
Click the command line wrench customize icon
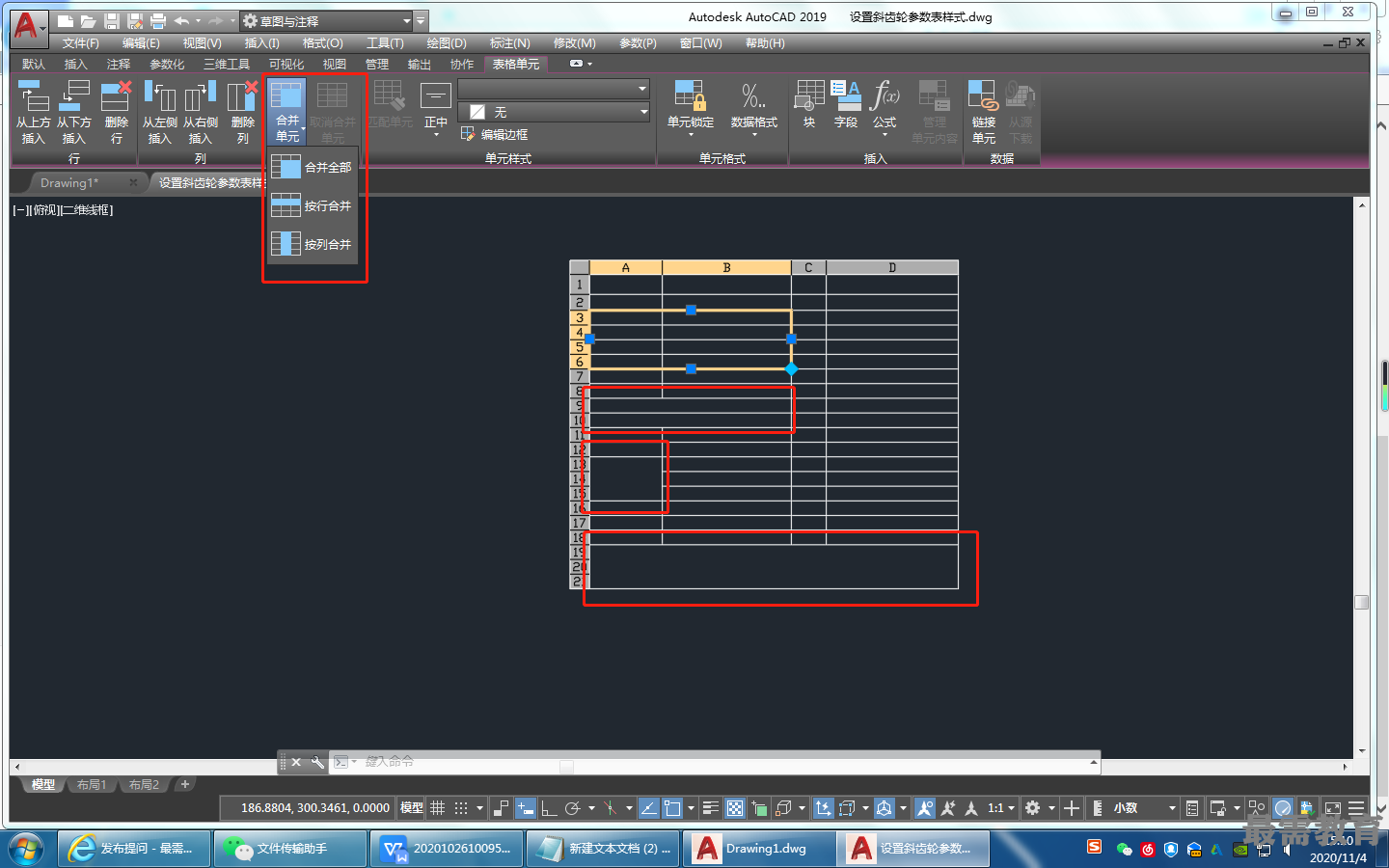pyautogui.click(x=317, y=762)
